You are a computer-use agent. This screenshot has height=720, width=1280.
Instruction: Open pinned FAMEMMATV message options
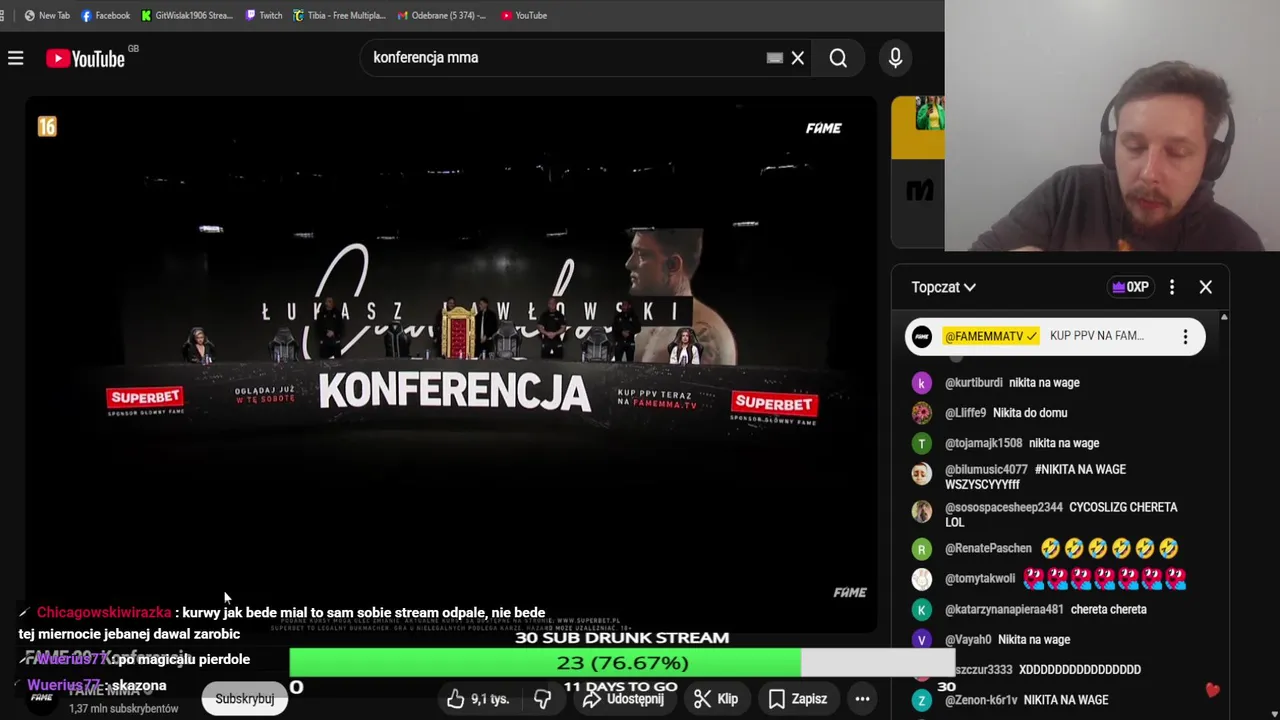tap(1186, 337)
